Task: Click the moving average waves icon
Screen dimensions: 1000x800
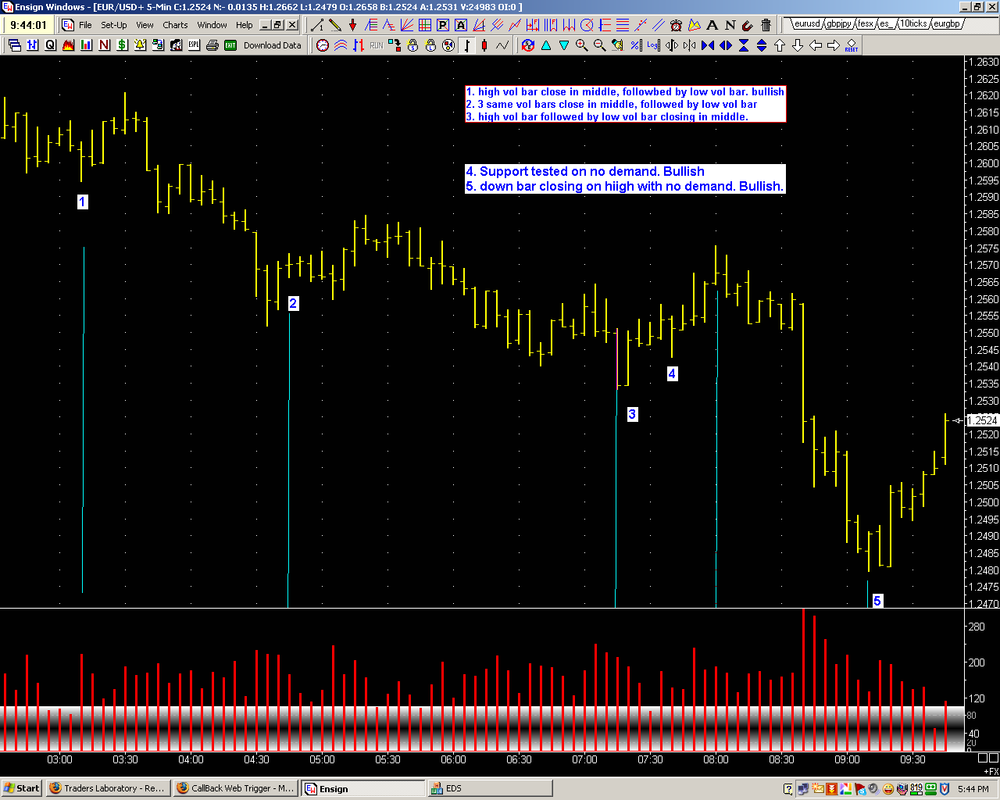Action: tap(341, 45)
